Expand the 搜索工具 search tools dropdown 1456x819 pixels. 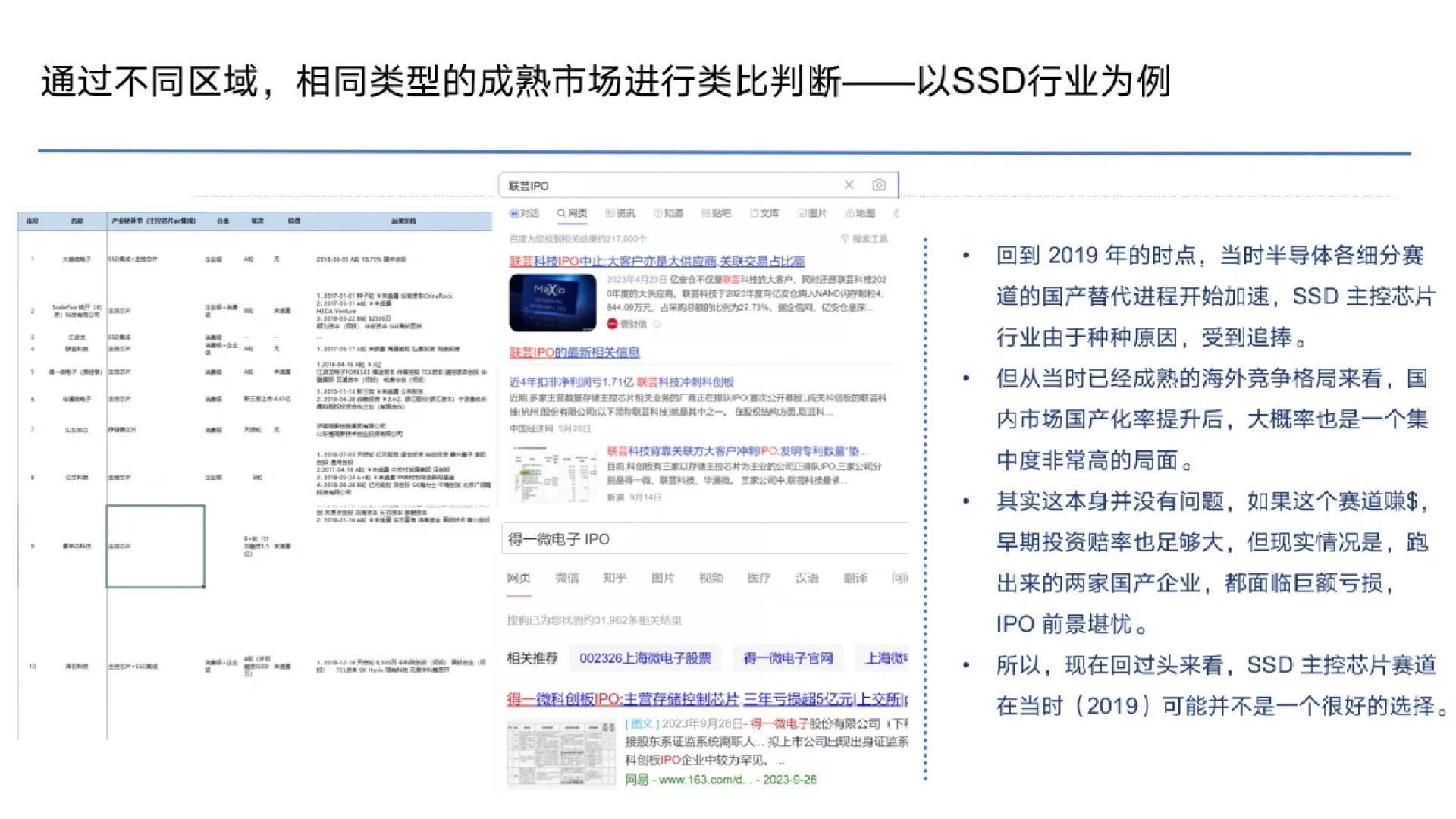point(864,239)
